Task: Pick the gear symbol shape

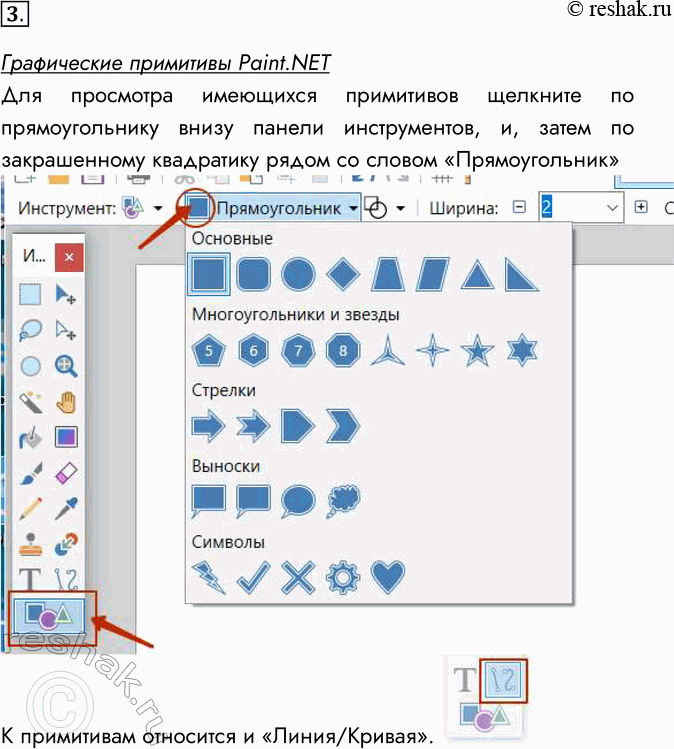Action: [x=344, y=576]
